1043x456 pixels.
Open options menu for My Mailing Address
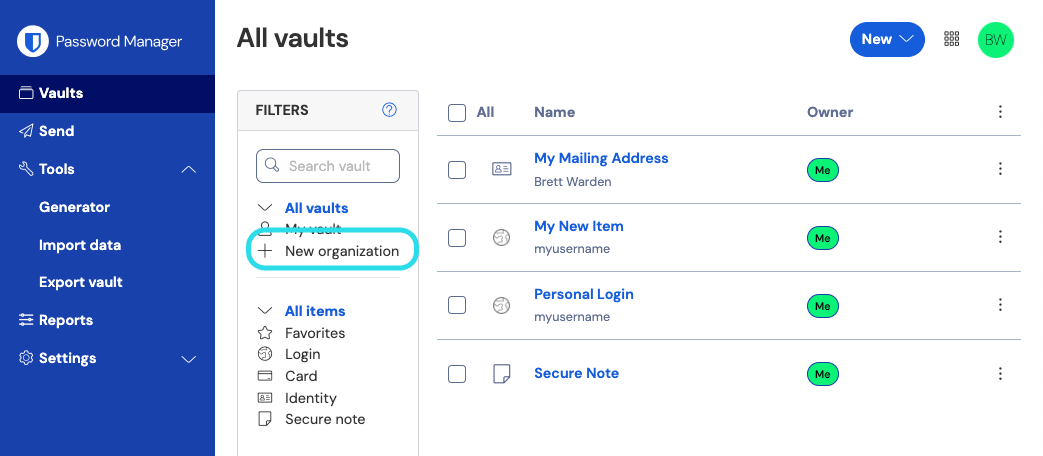coord(1000,169)
